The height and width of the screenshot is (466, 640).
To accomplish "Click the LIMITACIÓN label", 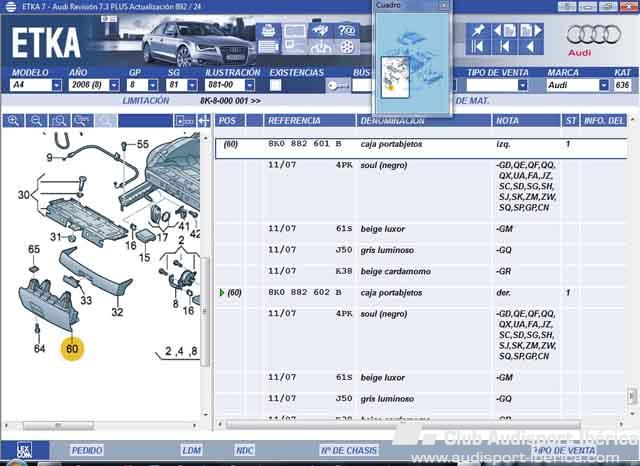I will click(146, 101).
